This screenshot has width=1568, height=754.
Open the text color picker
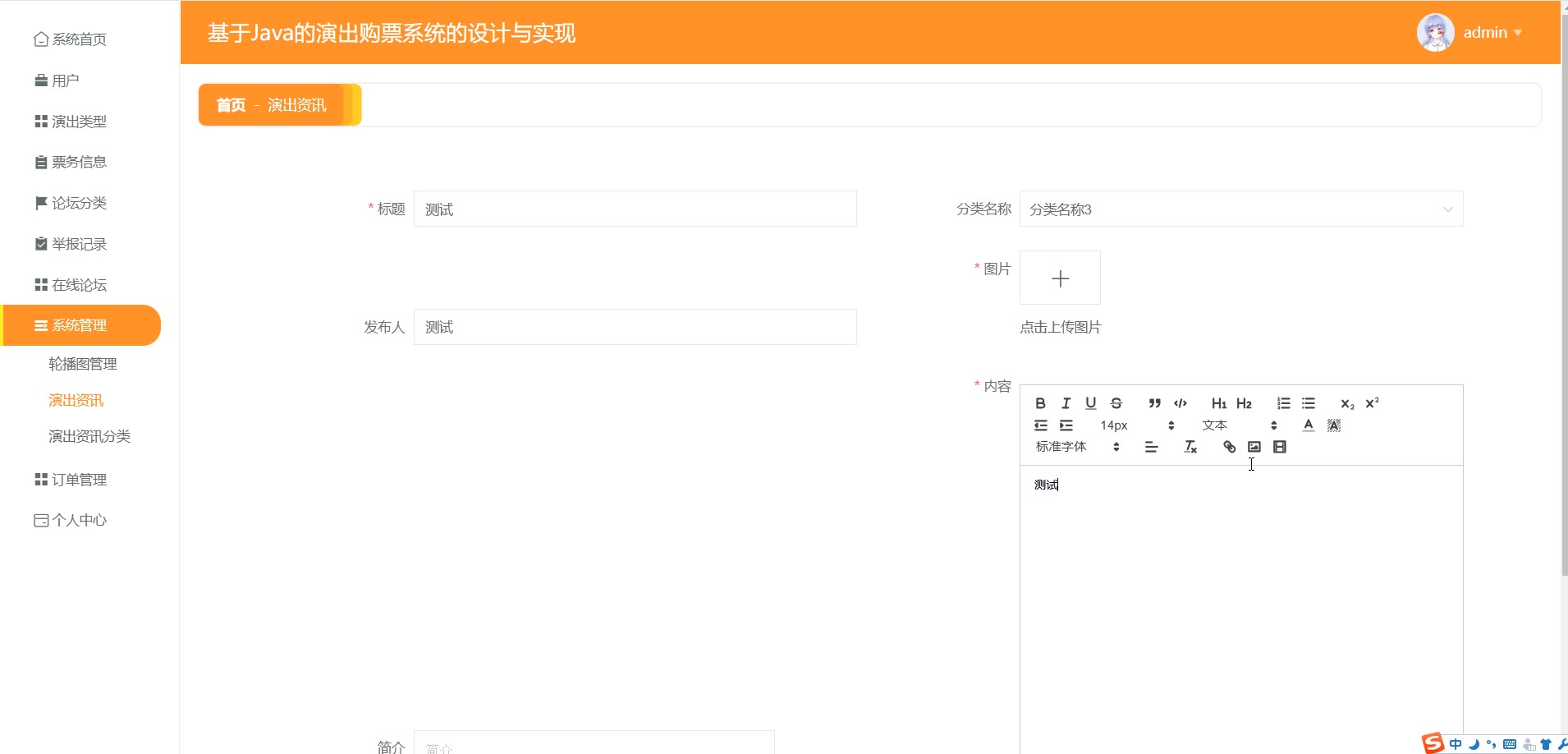pyautogui.click(x=1309, y=425)
